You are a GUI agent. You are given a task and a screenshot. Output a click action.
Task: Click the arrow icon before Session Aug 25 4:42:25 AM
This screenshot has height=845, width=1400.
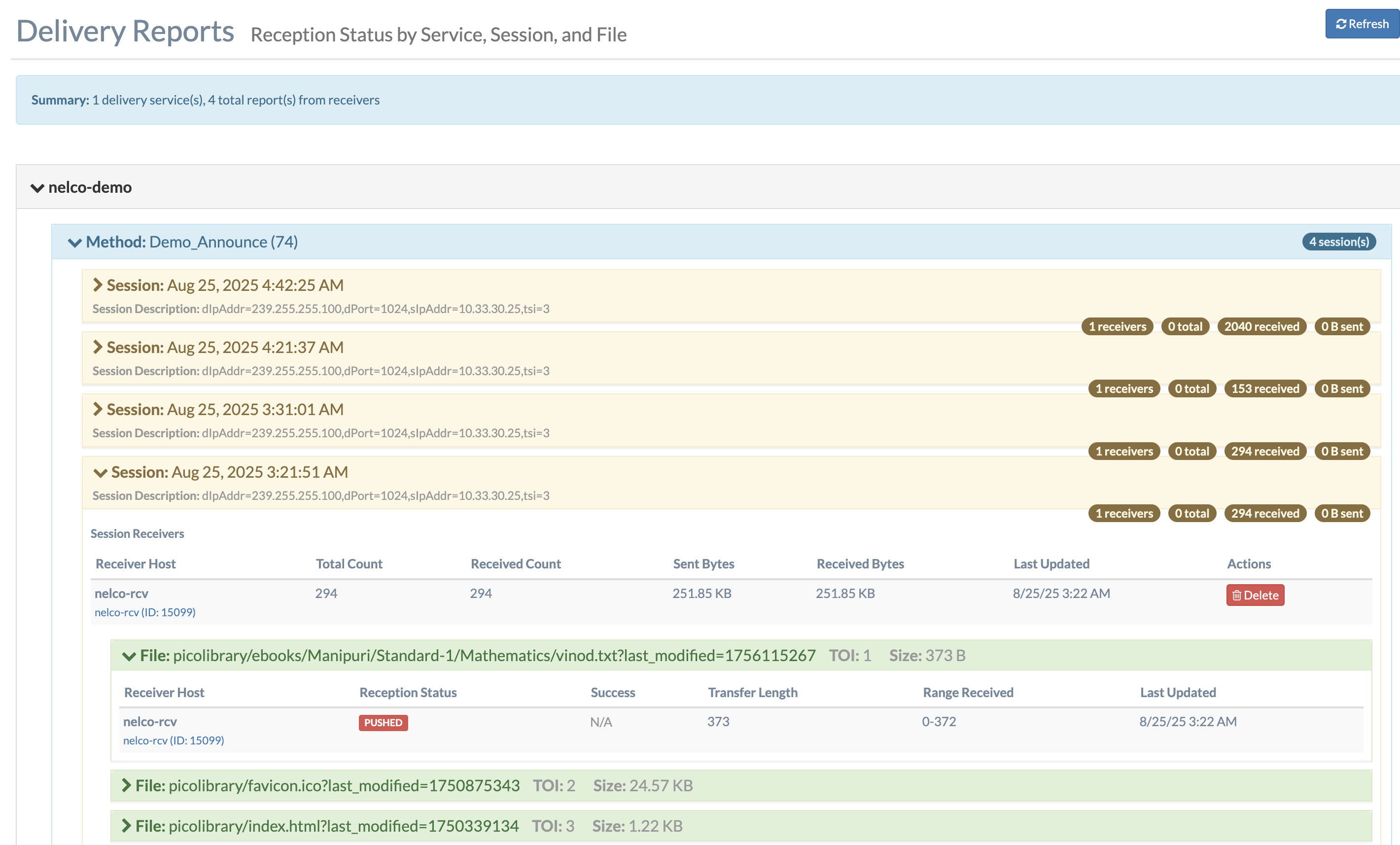click(x=98, y=284)
